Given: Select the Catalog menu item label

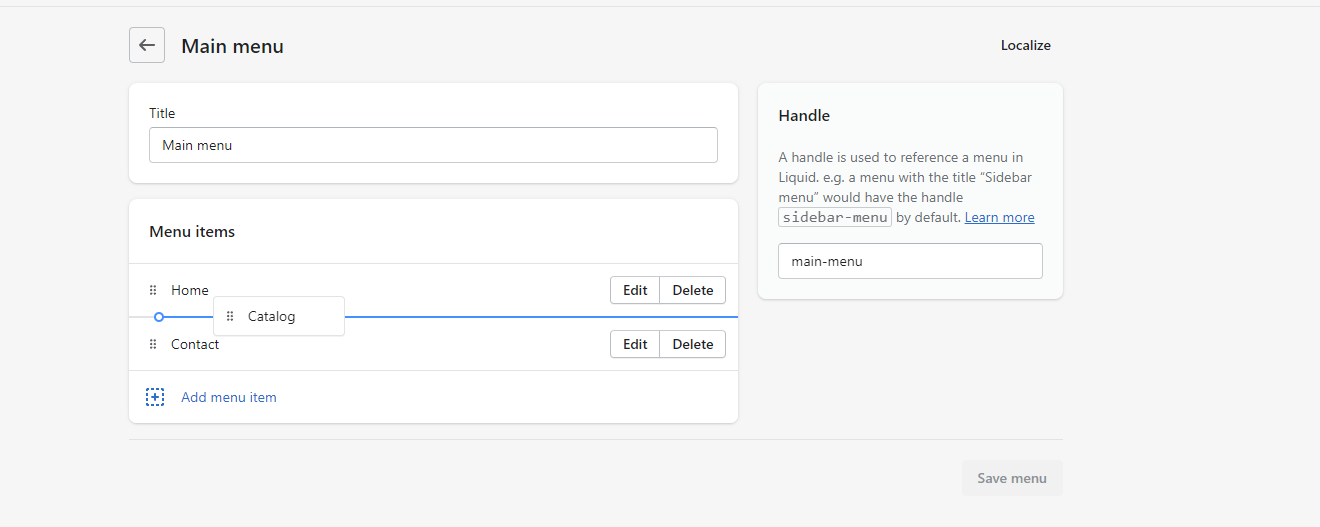Looking at the screenshot, I should [x=272, y=316].
